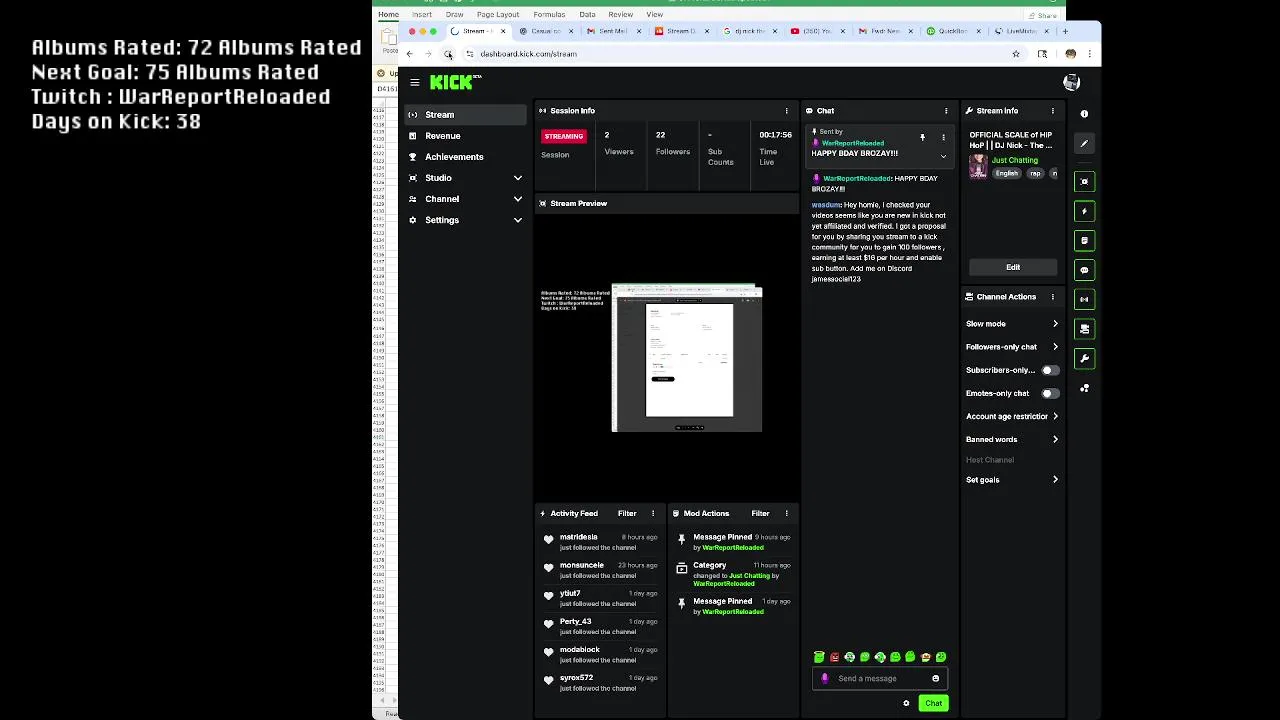Screen dimensions: 1280x720
Task: Open Revenue in the sidebar
Action: pyautogui.click(x=466, y=136)
